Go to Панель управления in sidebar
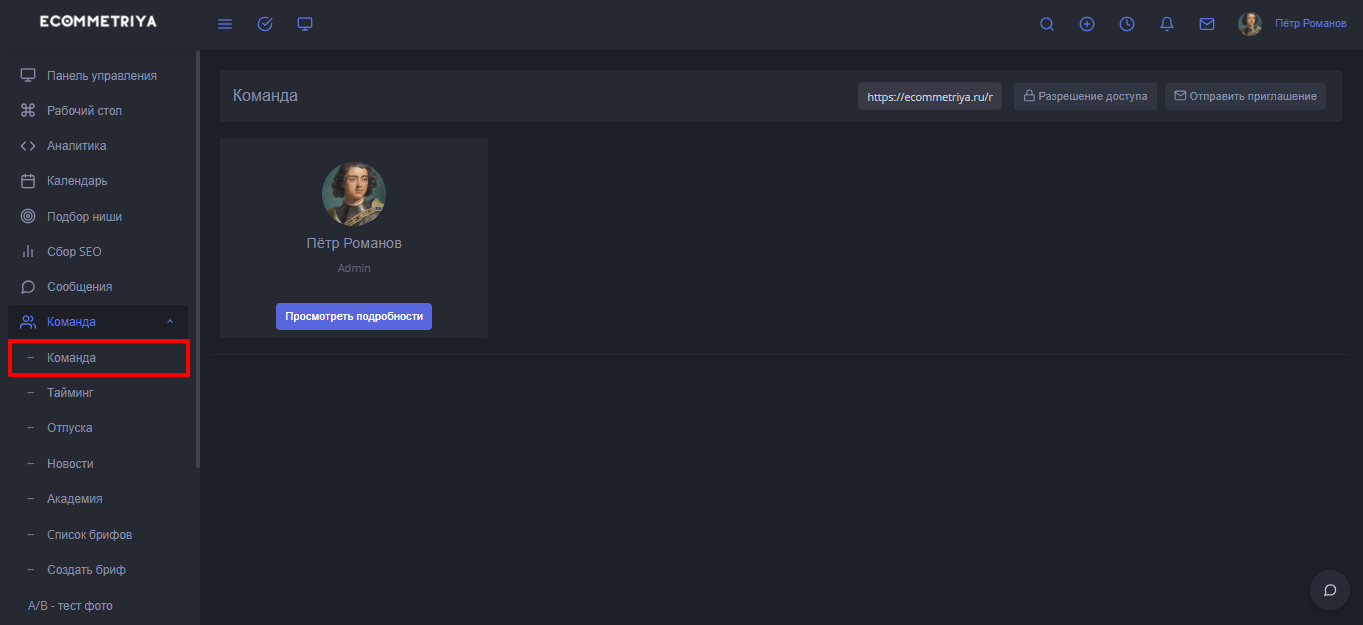 click(x=101, y=76)
